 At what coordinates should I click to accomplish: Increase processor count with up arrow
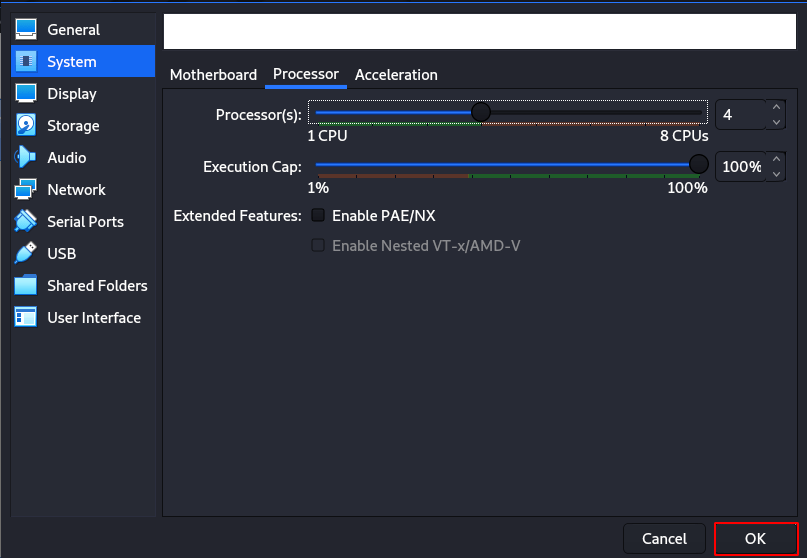coord(776,107)
